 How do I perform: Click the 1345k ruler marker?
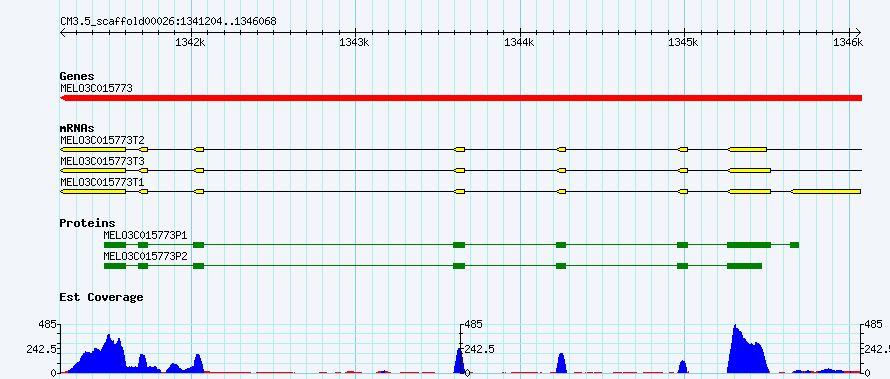pyautogui.click(x=684, y=42)
